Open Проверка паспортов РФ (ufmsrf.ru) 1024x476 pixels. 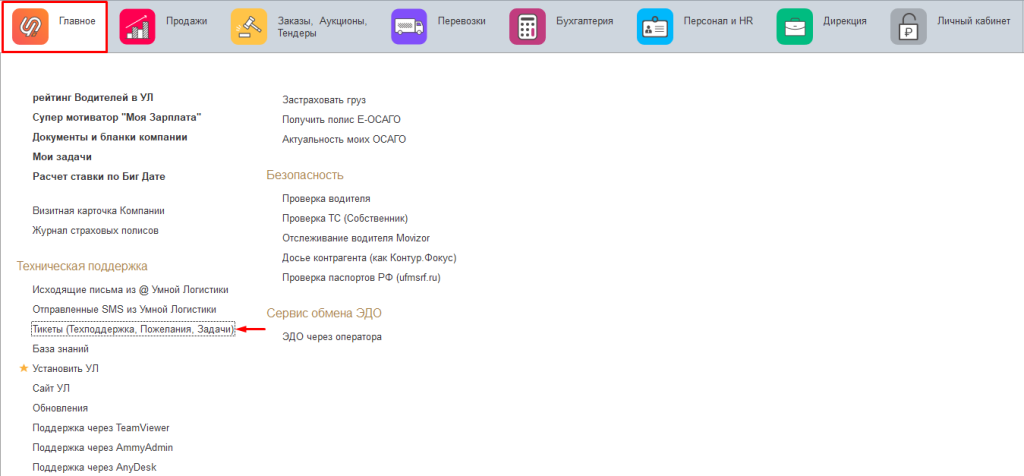pos(362,278)
